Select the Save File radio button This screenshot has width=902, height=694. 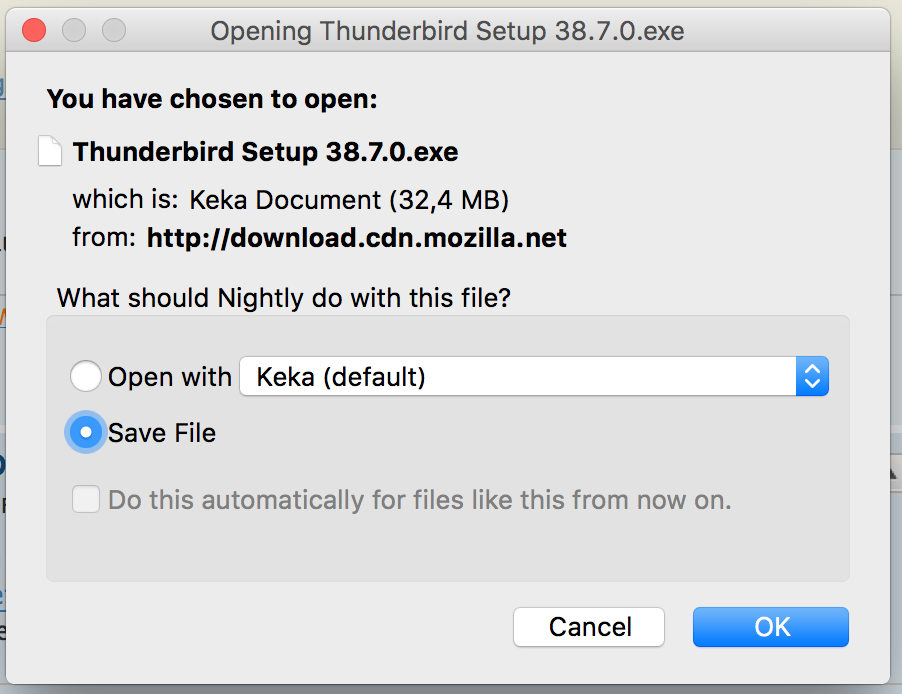(x=86, y=433)
